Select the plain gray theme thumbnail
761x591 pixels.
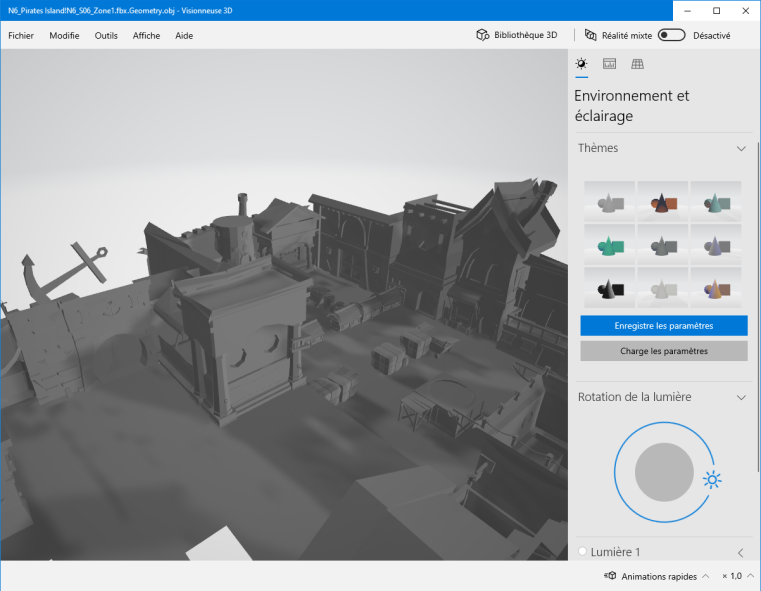610,201
